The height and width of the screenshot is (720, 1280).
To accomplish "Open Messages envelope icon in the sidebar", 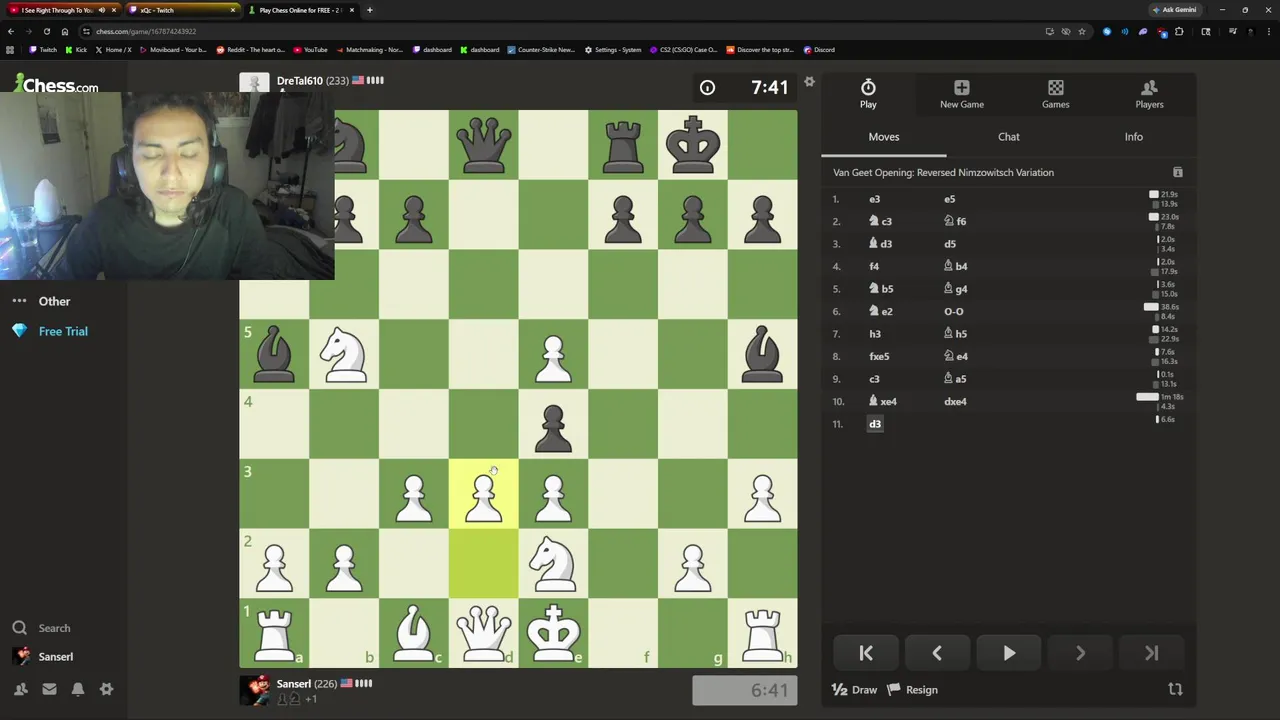I will [x=49, y=689].
